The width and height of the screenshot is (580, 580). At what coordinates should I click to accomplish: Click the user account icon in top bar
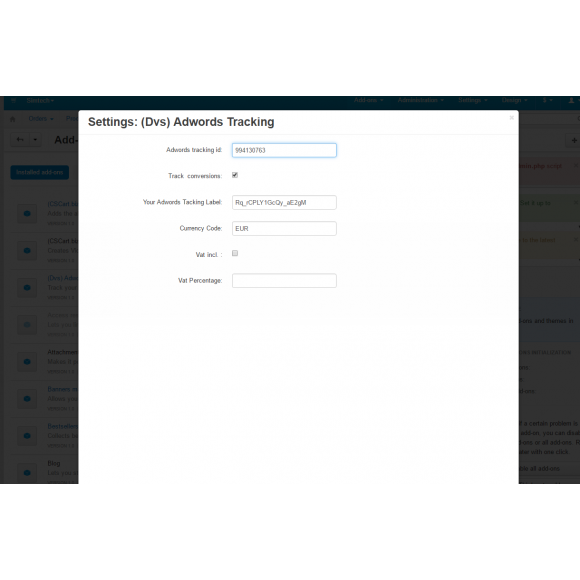tap(571, 100)
